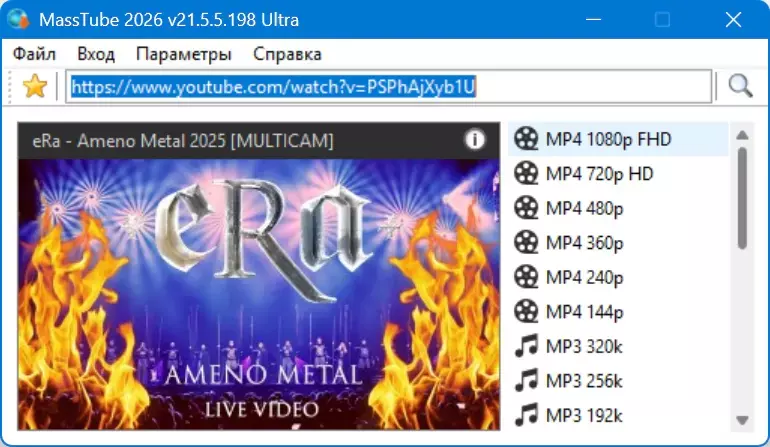
Task: Click the music note icon beside MP3 192k
Action: pyautogui.click(x=526, y=415)
